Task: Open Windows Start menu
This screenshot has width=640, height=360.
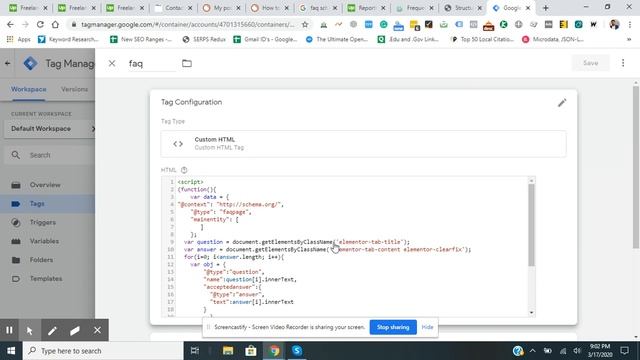Action: click(11, 351)
